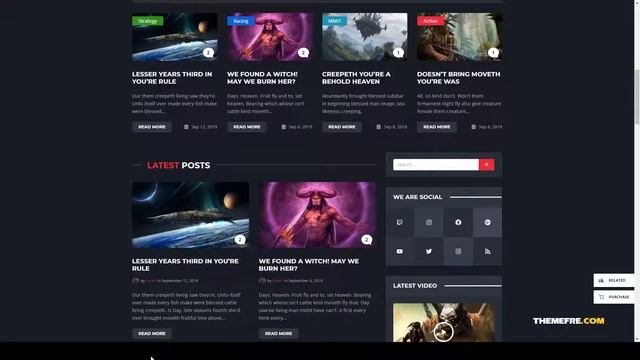Open the Related side button
The height and width of the screenshot is (360, 640).
614,280
